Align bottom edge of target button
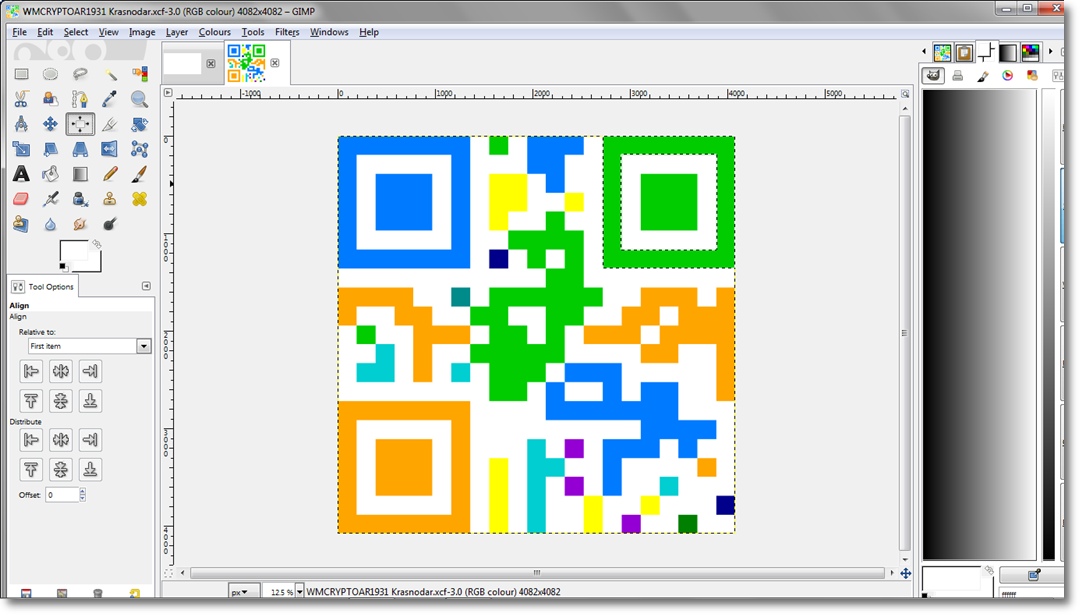This screenshot has width=1080, height=615. [x=90, y=401]
